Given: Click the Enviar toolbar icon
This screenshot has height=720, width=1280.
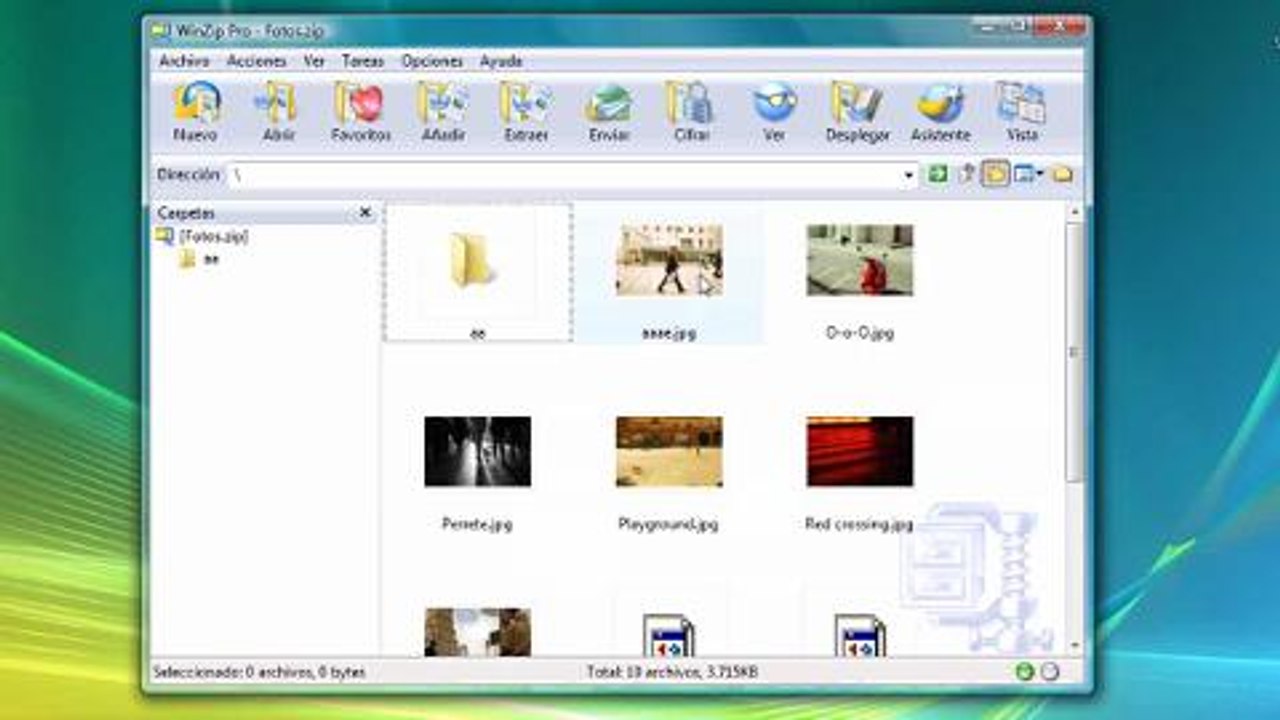Looking at the screenshot, I should click(609, 112).
